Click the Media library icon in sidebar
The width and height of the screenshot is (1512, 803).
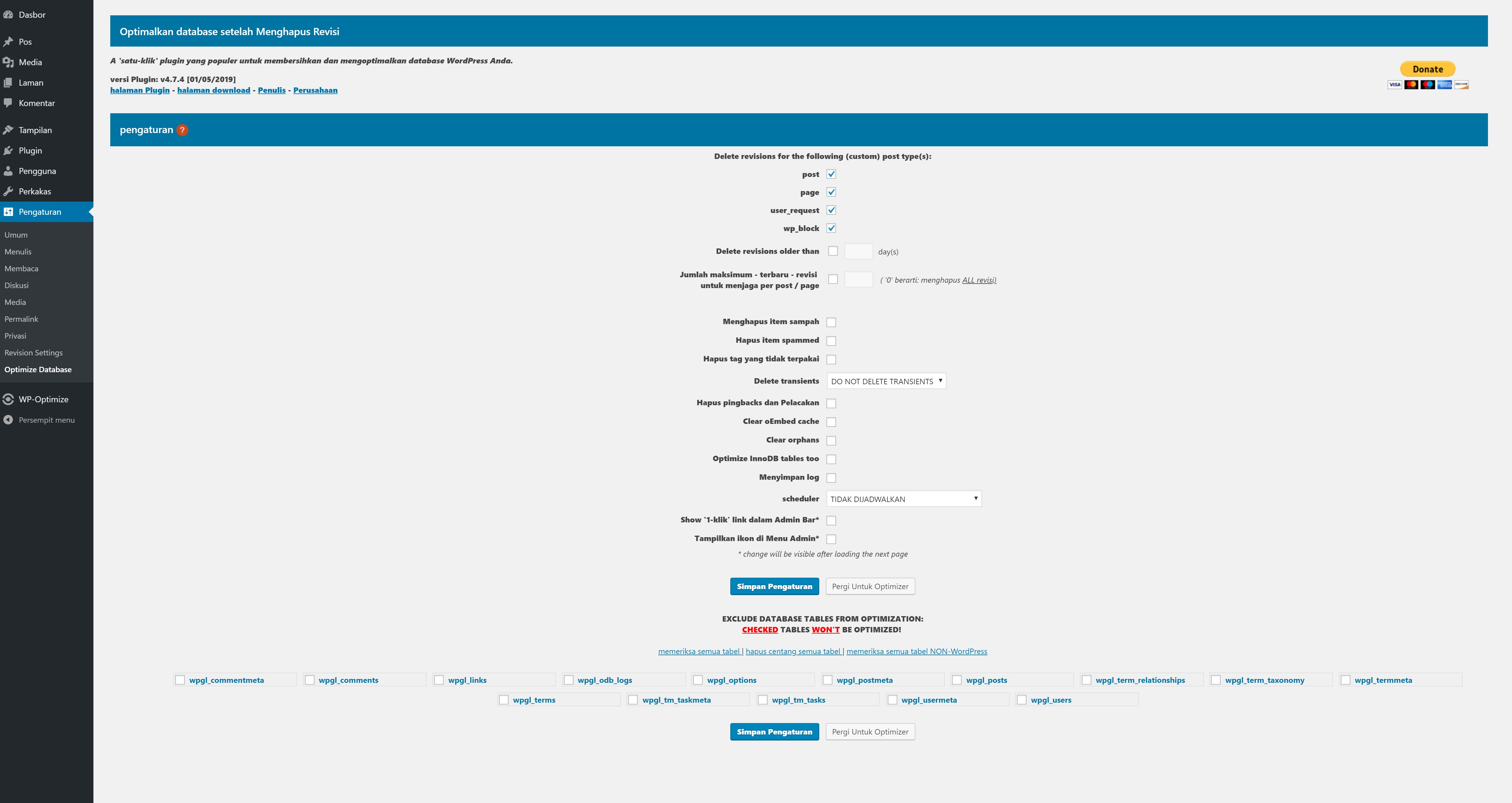point(8,62)
